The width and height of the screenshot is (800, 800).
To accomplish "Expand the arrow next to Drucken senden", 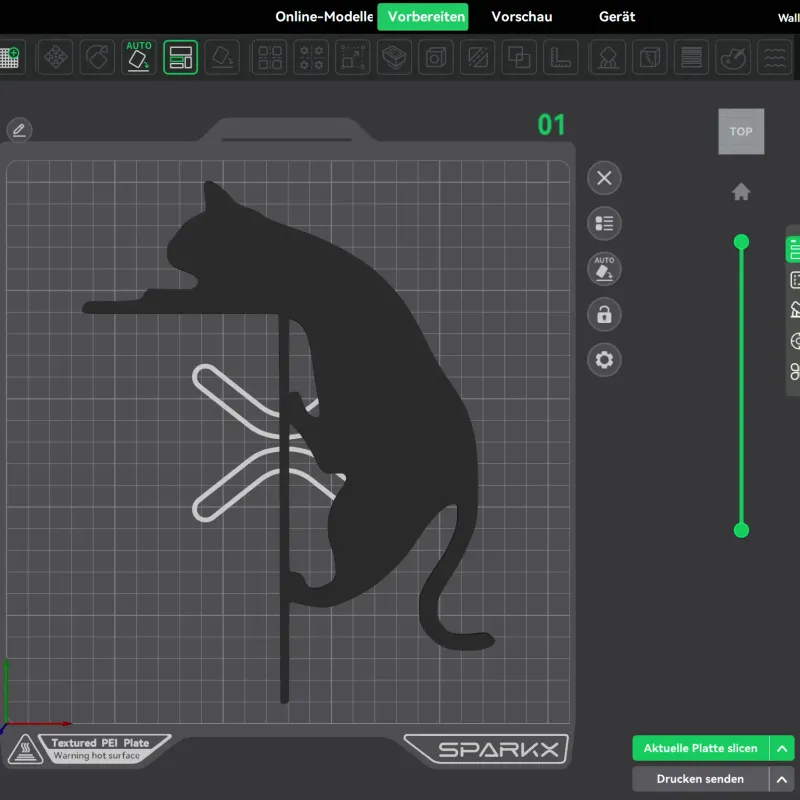I will (782, 779).
